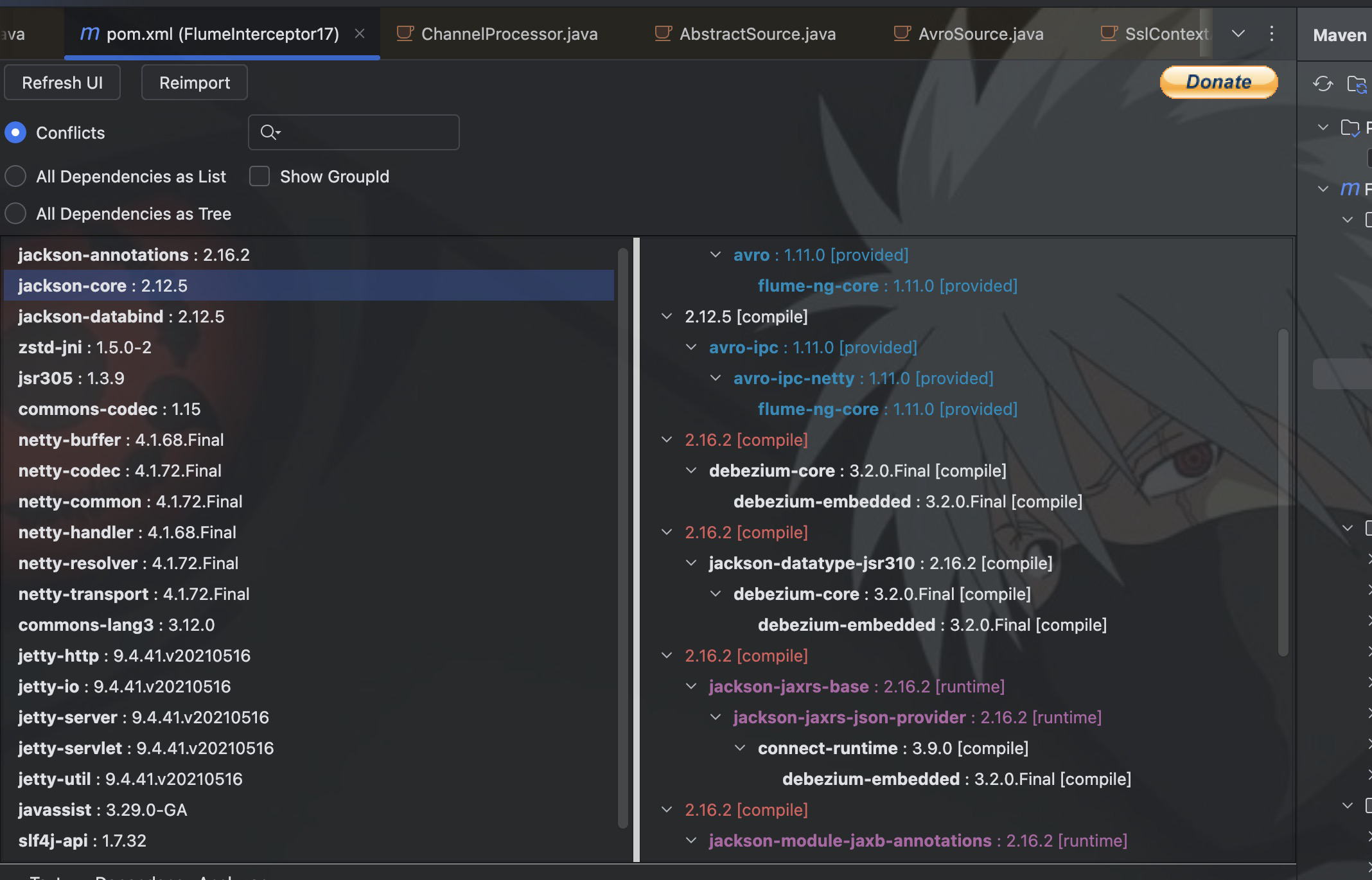This screenshot has height=880, width=1372.
Task: Select All Dependencies as List option
Action: [15, 176]
